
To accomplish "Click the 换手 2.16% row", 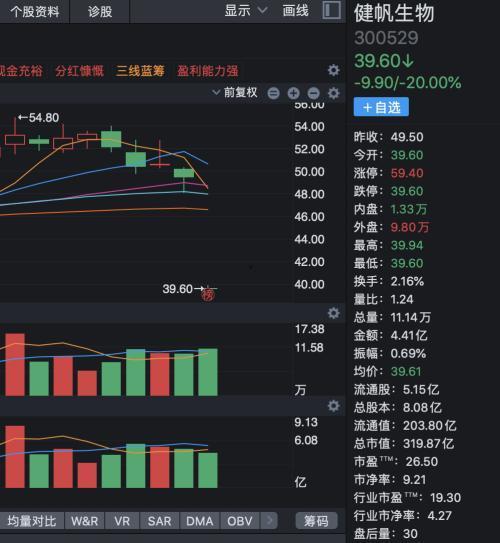I will pos(389,281).
